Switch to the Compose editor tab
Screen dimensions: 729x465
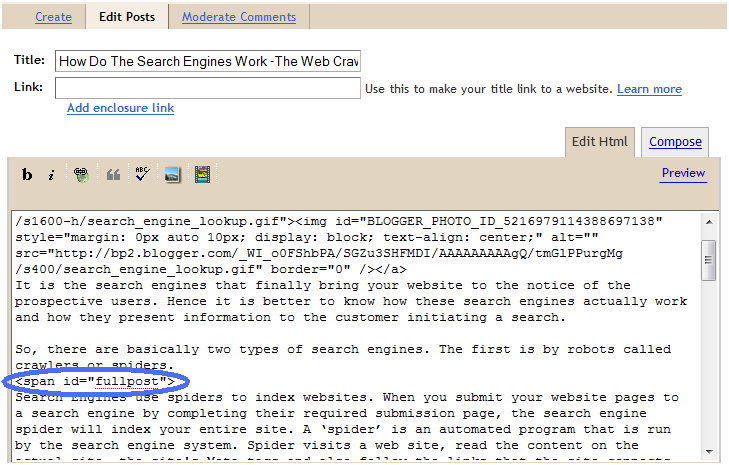pyautogui.click(x=675, y=142)
